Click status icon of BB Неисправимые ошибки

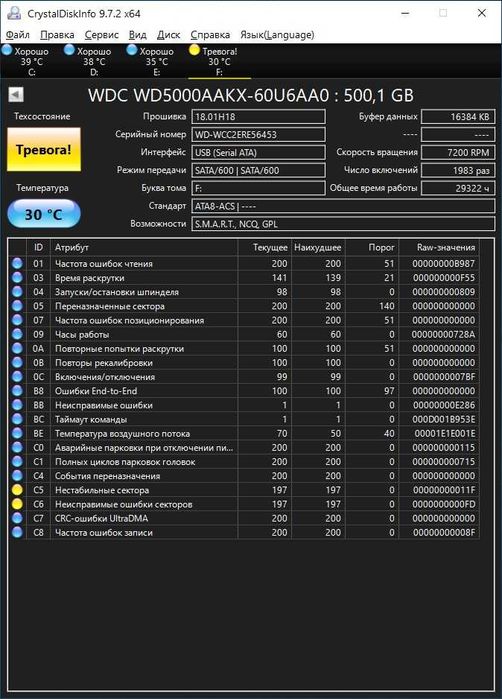[x=17, y=405]
